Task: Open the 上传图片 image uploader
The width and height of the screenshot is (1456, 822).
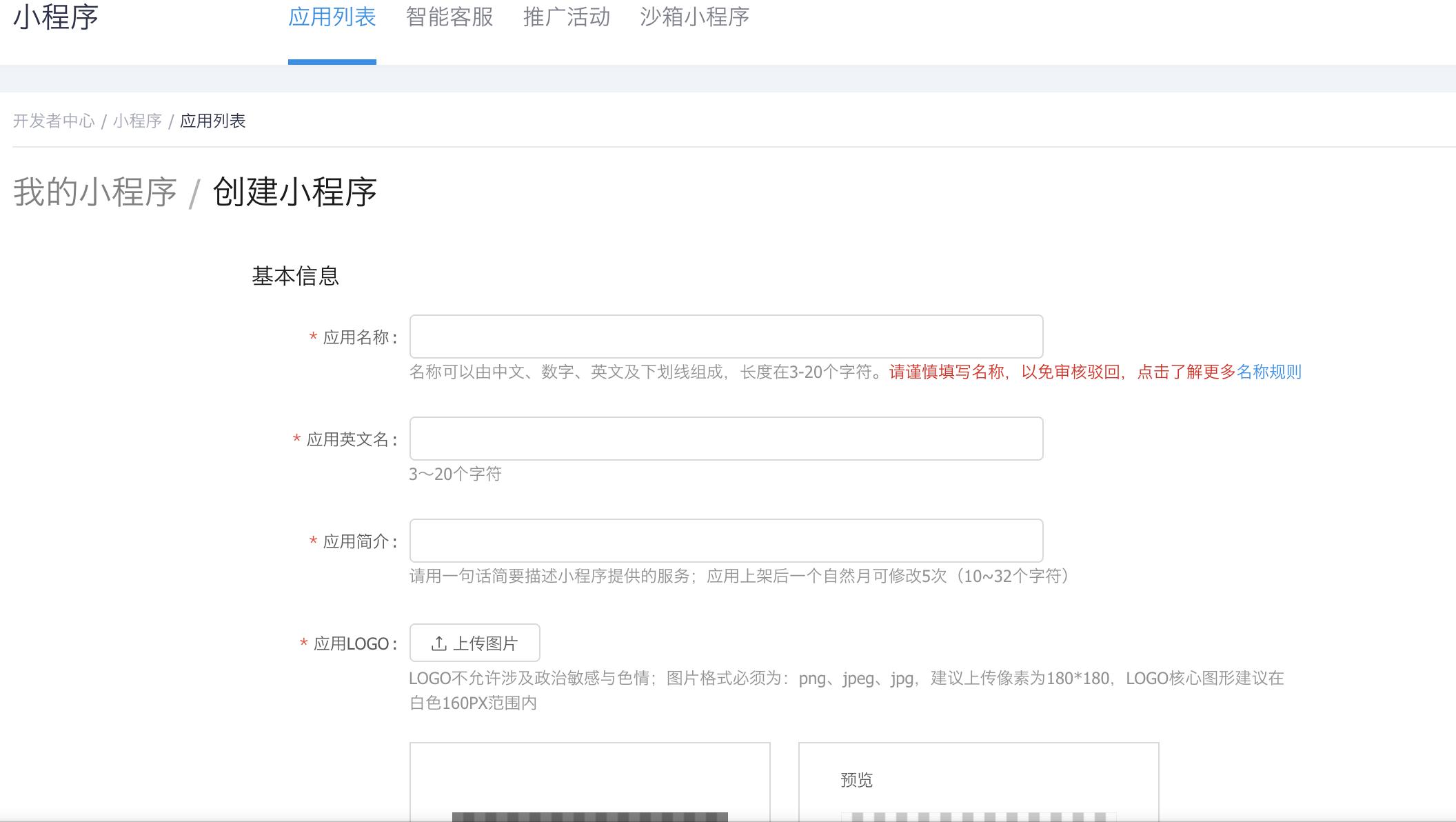Action: coord(476,642)
